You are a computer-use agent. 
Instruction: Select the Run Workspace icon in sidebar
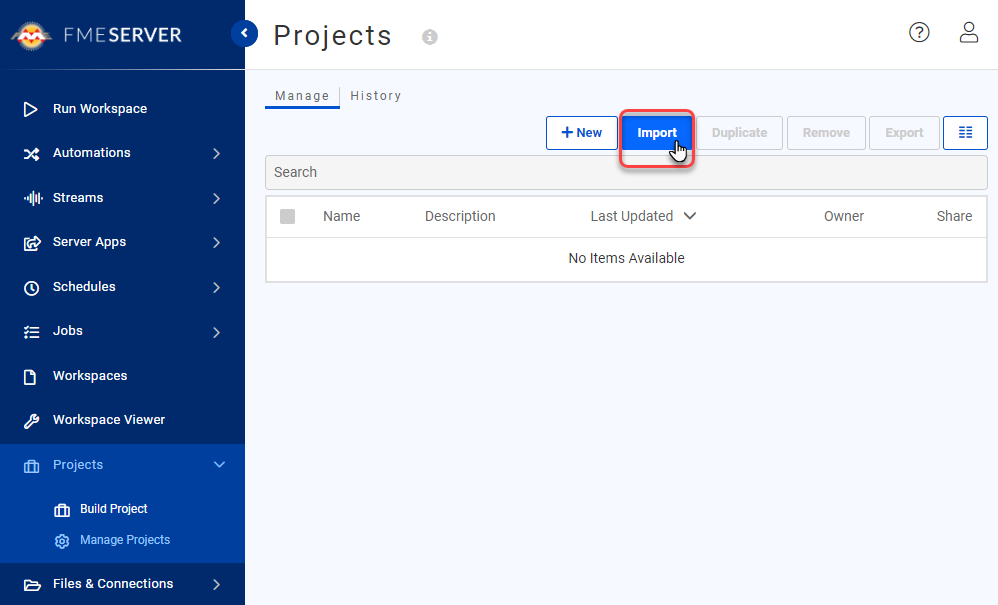tap(30, 108)
